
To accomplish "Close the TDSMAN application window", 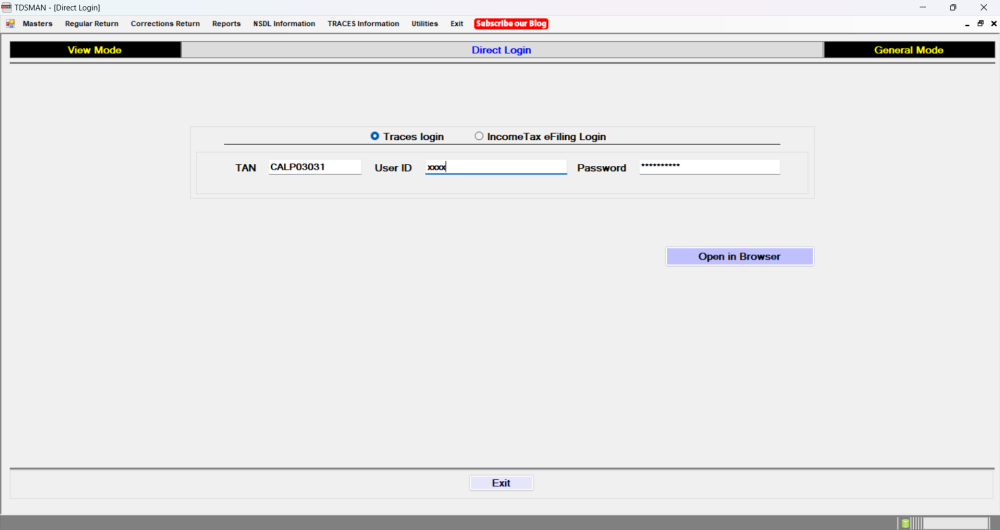I will tap(983, 8).
